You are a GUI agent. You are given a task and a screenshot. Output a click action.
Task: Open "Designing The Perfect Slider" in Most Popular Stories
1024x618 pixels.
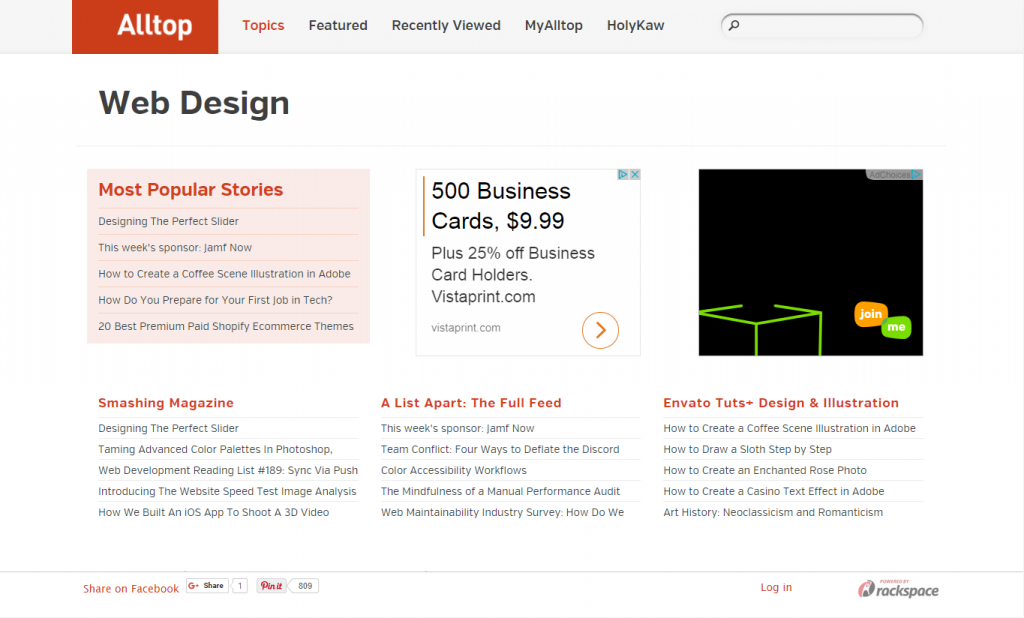click(168, 221)
